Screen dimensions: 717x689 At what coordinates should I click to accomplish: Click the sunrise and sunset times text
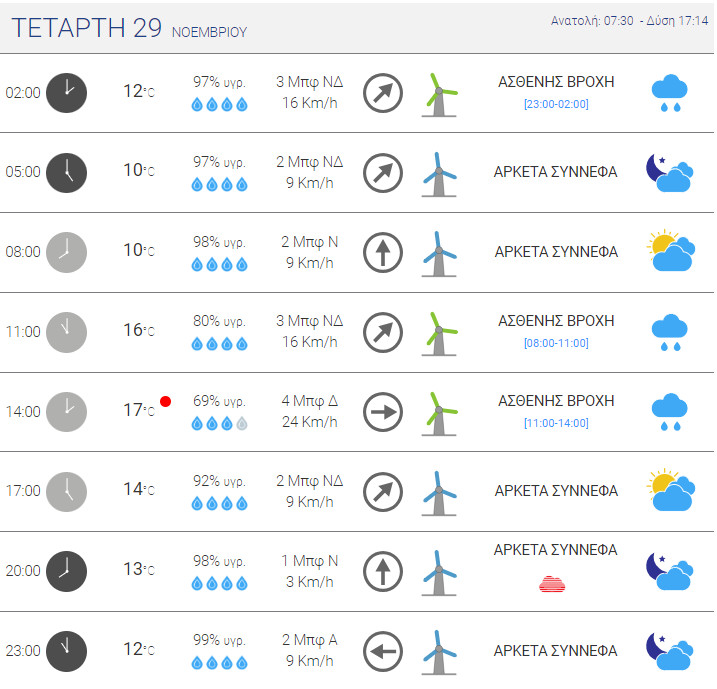point(629,21)
